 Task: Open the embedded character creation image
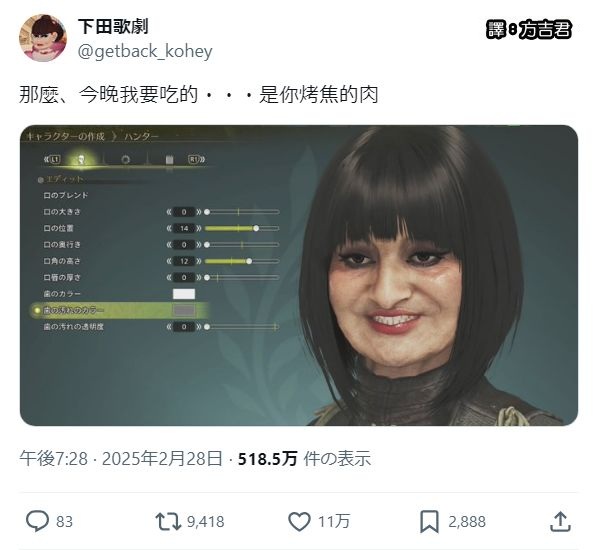[299, 275]
